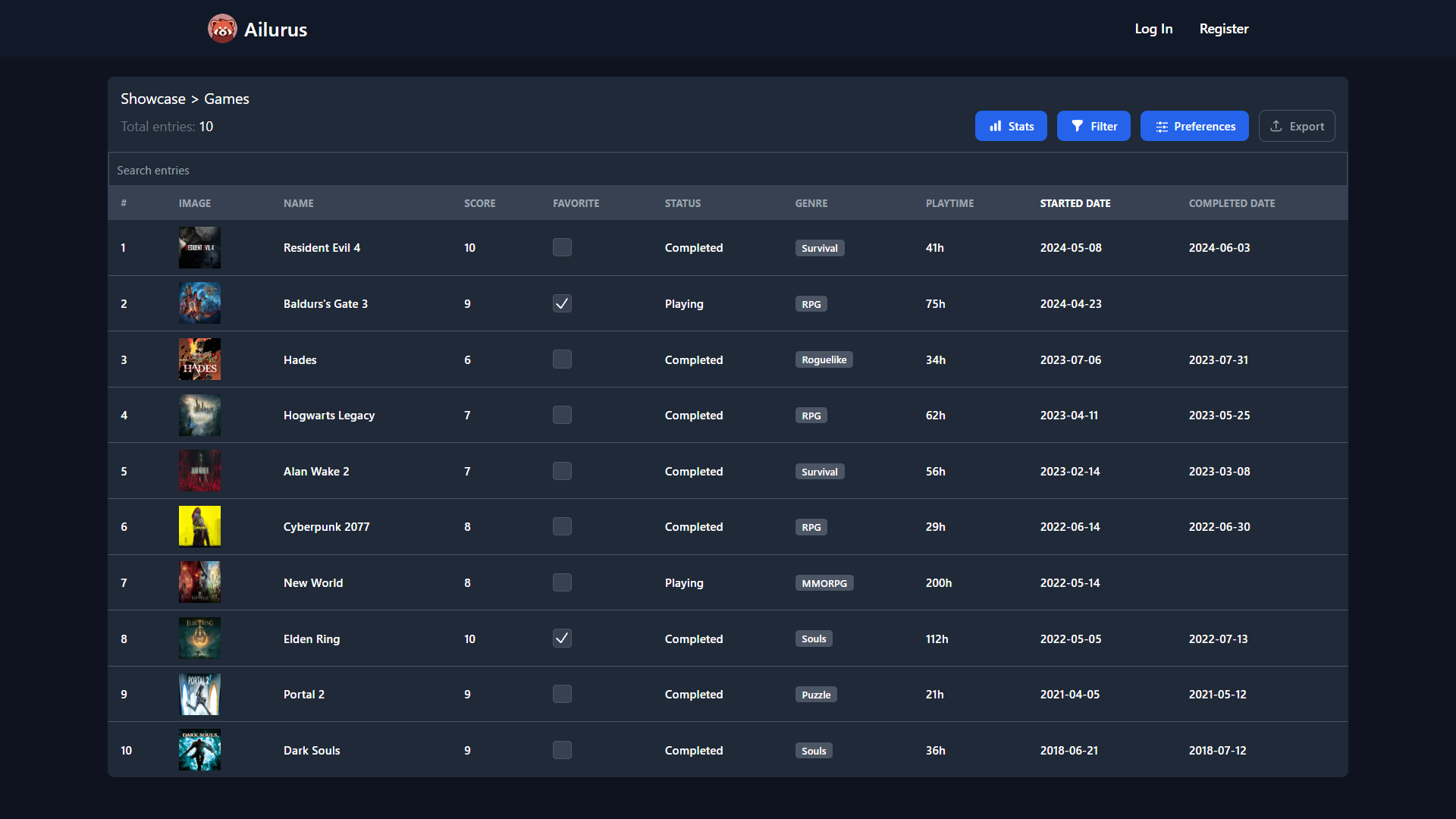This screenshot has width=1456, height=819.
Task: Click the MMORPG genre tag for New World
Action: [x=824, y=583]
